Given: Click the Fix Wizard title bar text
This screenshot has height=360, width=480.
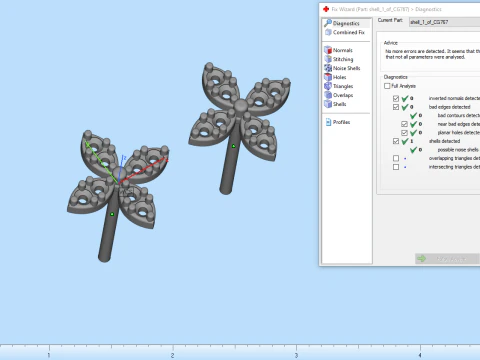Looking at the screenshot, I should pos(386,9).
